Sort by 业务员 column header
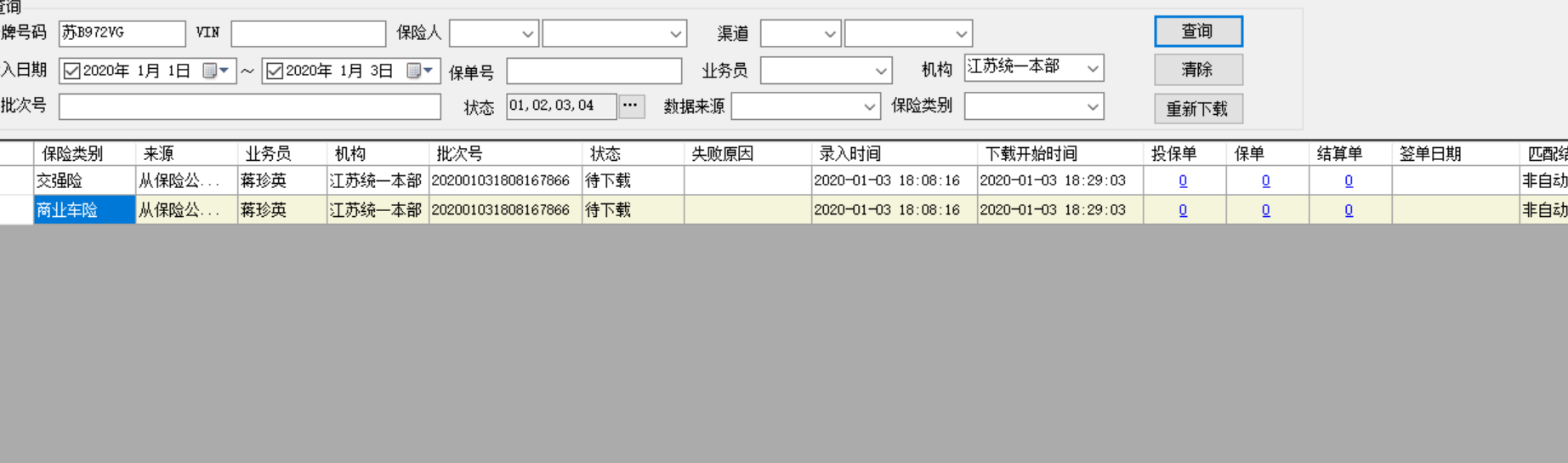This screenshot has height=463, width=1568. point(281,153)
